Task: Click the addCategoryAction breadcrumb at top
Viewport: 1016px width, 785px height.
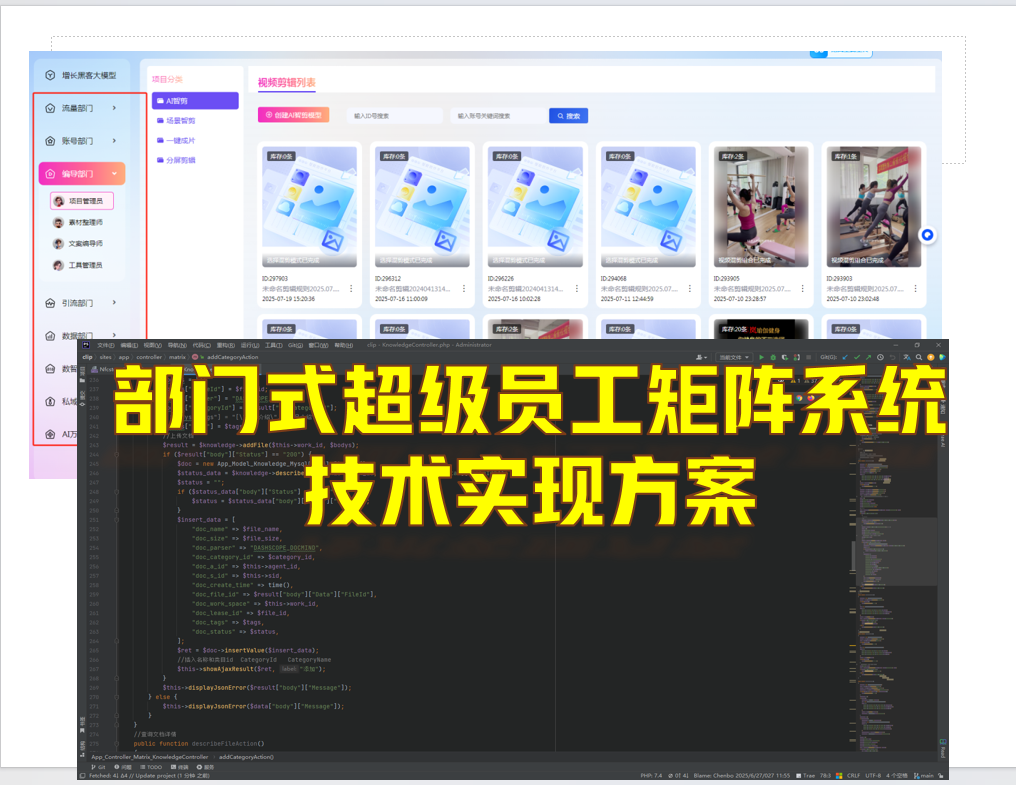Action: click(x=233, y=357)
